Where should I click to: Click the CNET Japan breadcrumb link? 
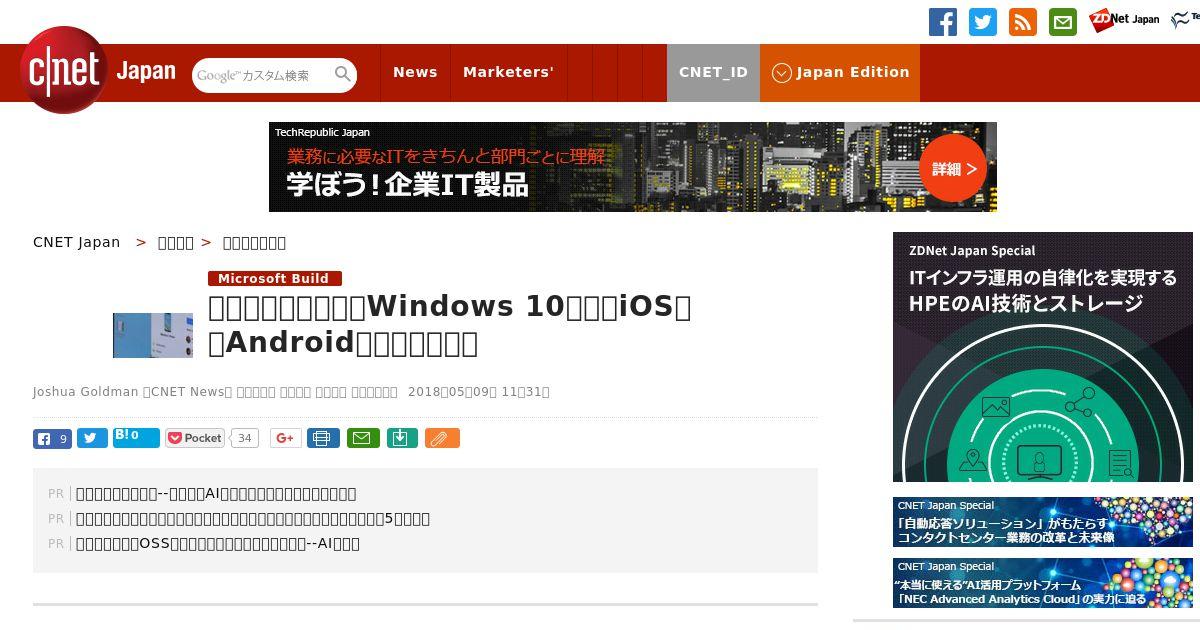point(77,242)
